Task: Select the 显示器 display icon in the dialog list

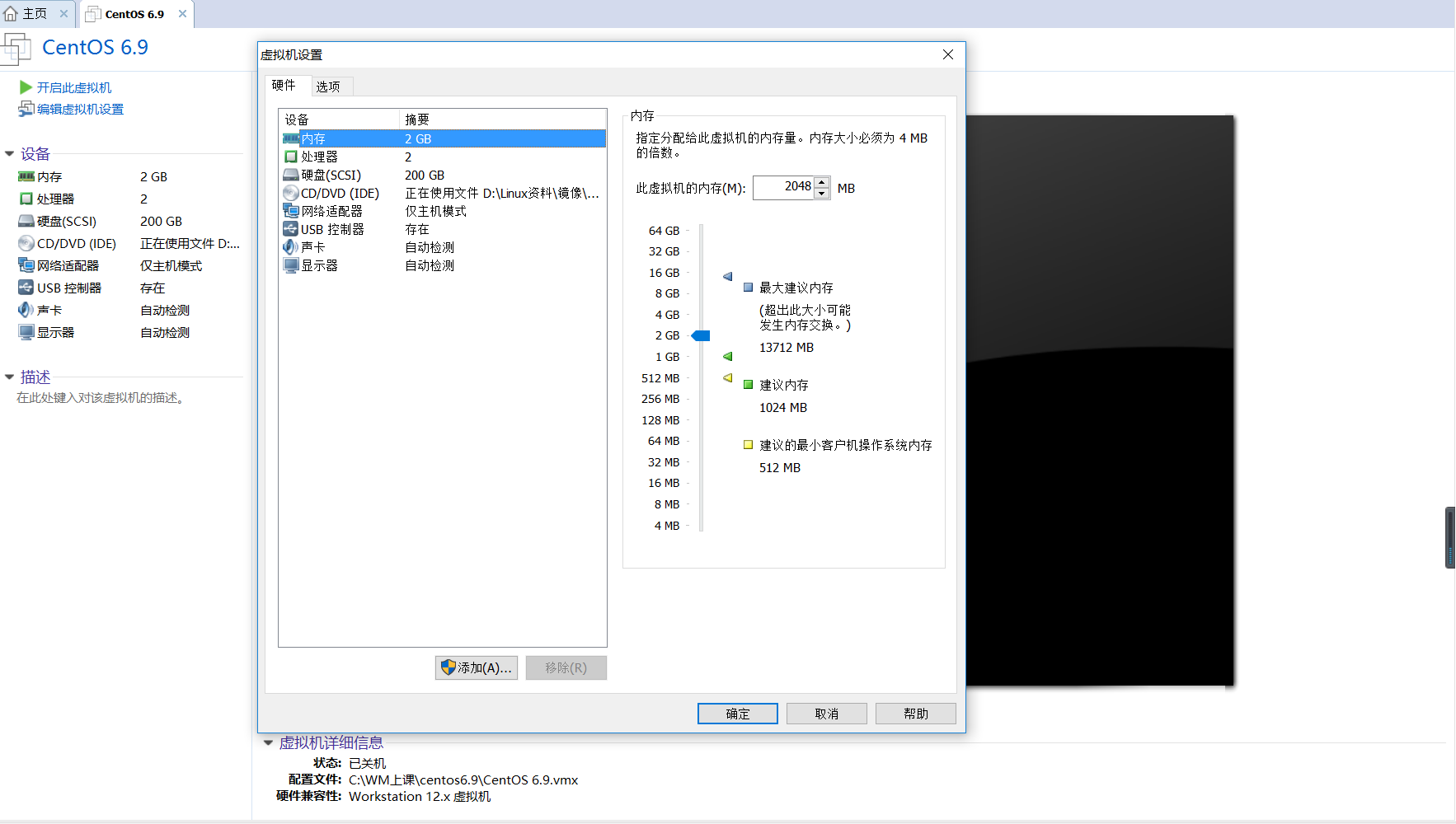Action: pyautogui.click(x=290, y=265)
